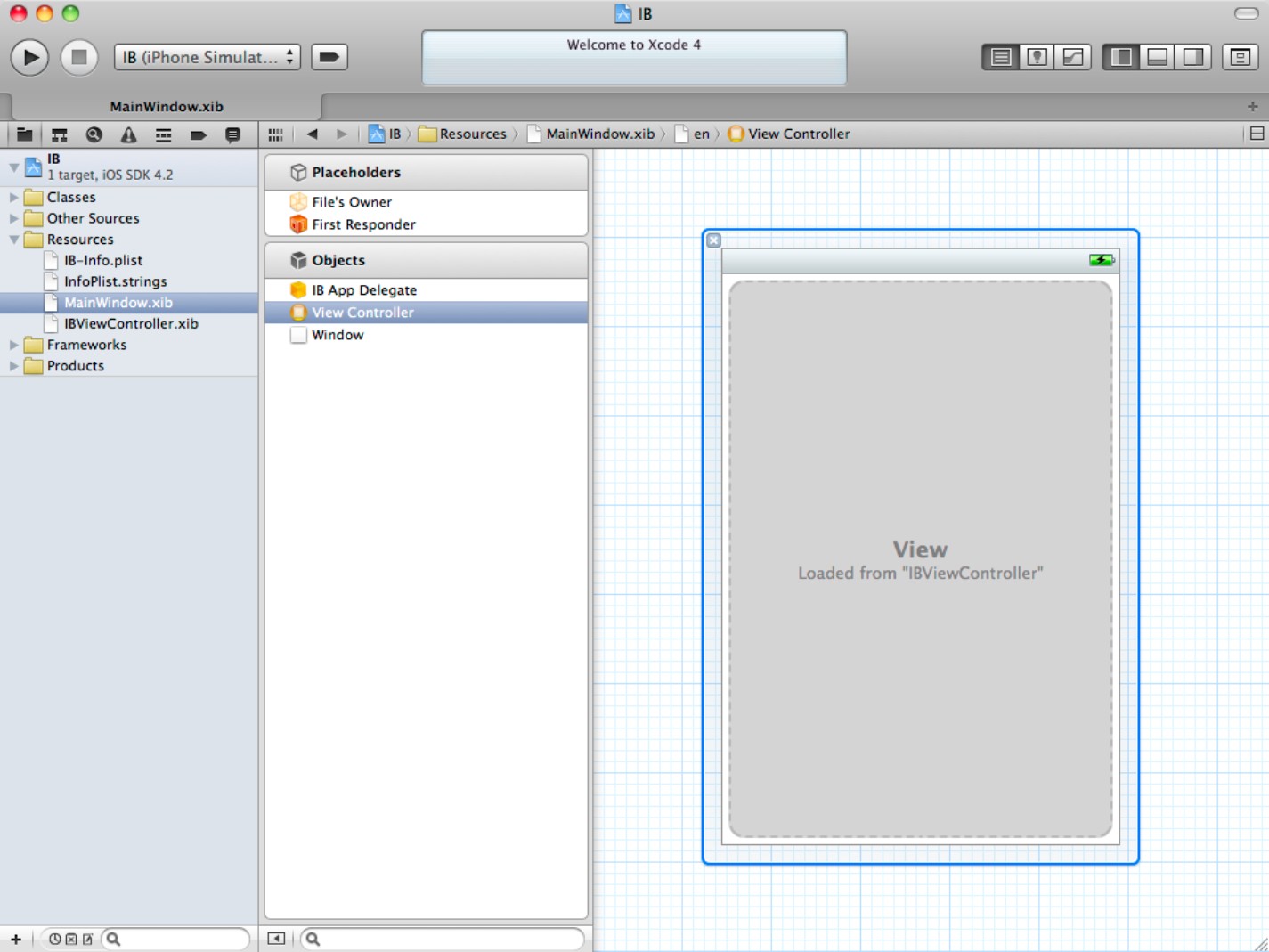Click the navigator filter search field

175,939
